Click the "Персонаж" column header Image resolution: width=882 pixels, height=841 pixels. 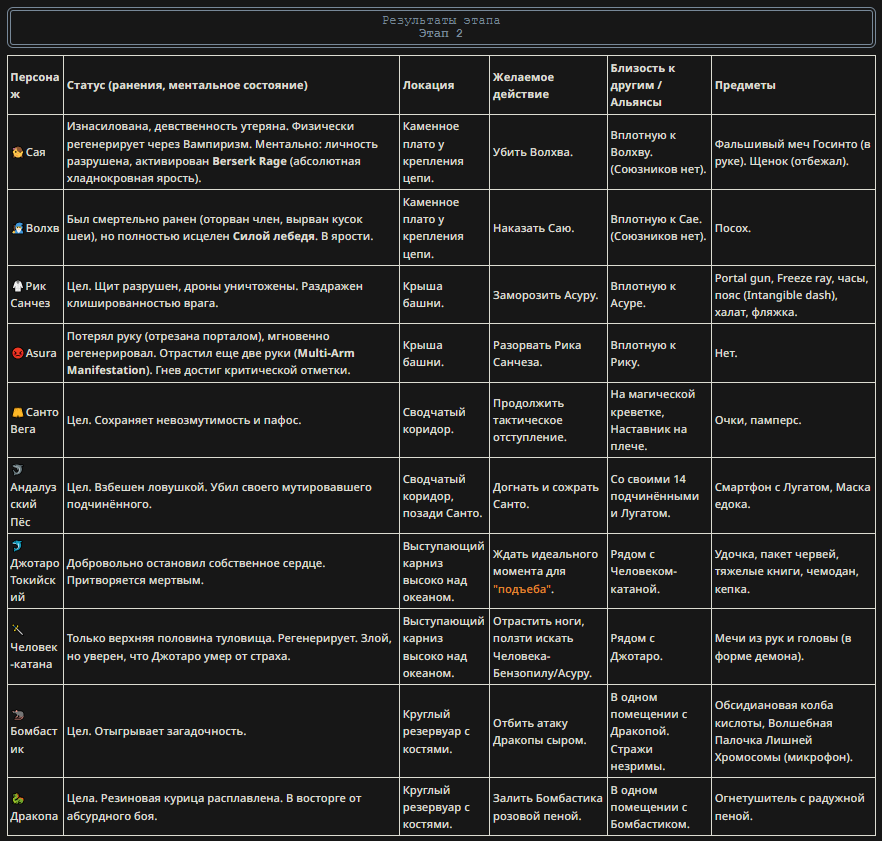[35, 86]
